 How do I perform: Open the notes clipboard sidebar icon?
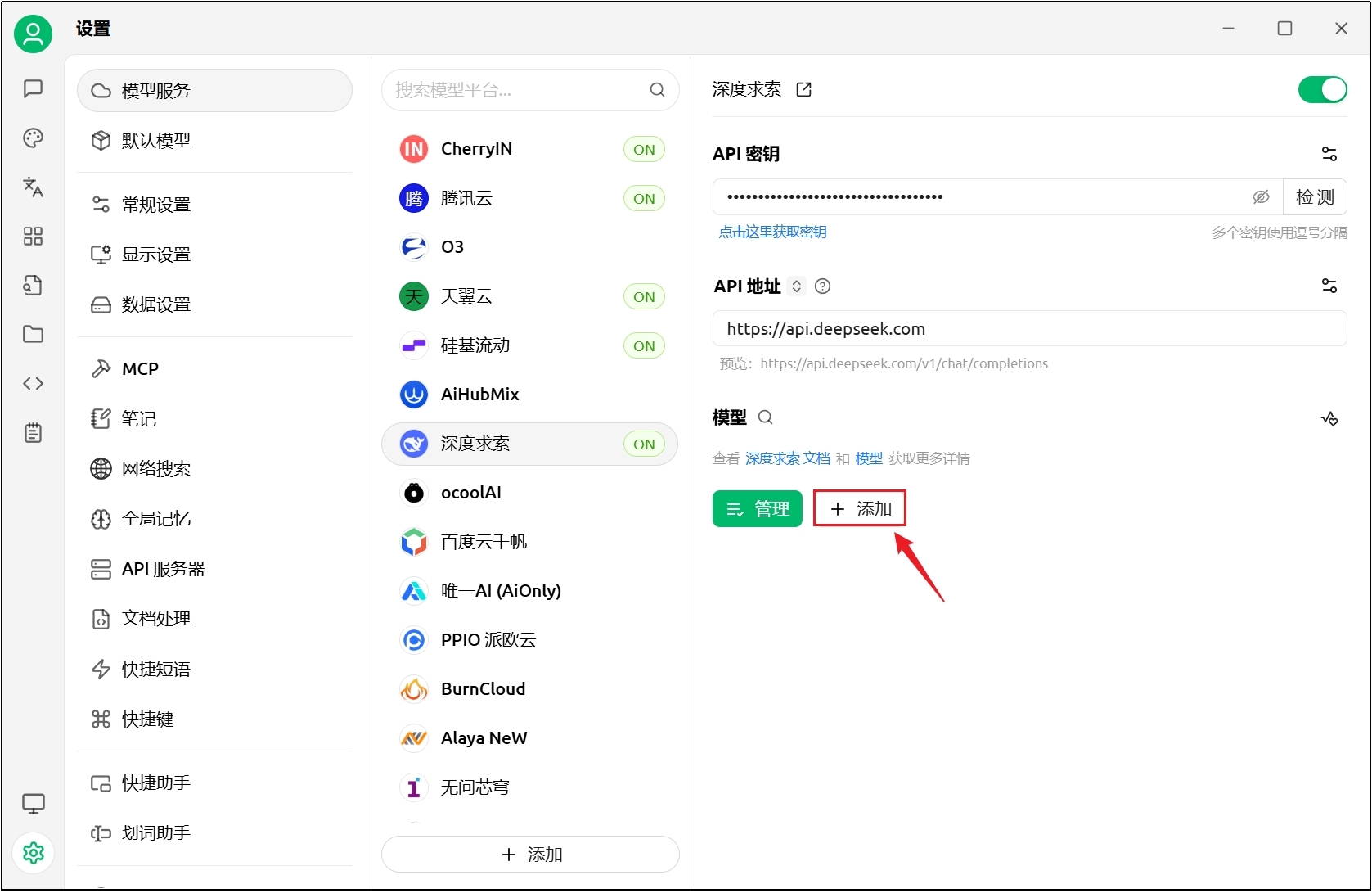tap(33, 432)
